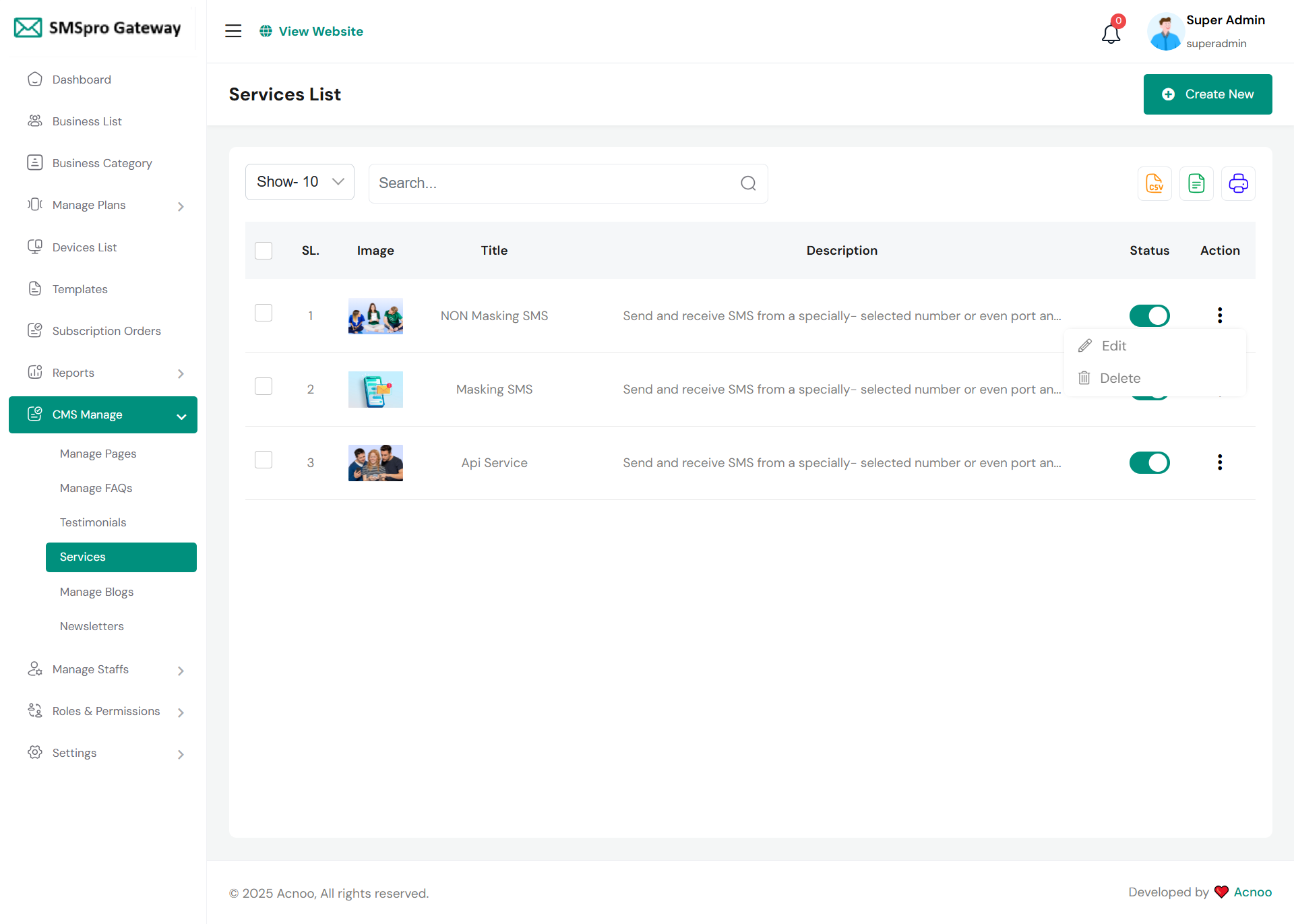Click the Create New button
Screen dimensions: 1294x924
(x=1207, y=94)
